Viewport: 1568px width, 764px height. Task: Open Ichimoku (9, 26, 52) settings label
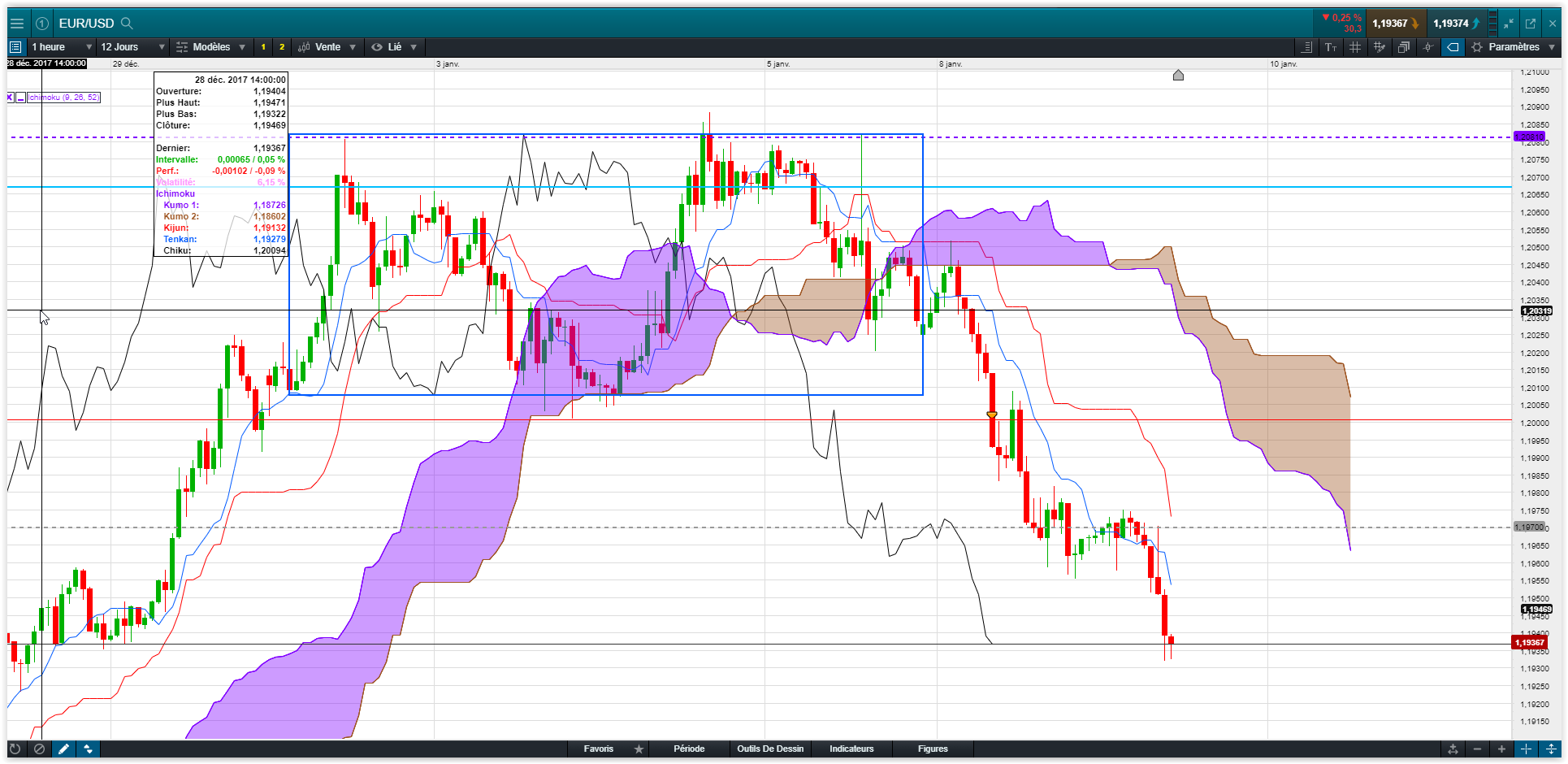[63, 98]
